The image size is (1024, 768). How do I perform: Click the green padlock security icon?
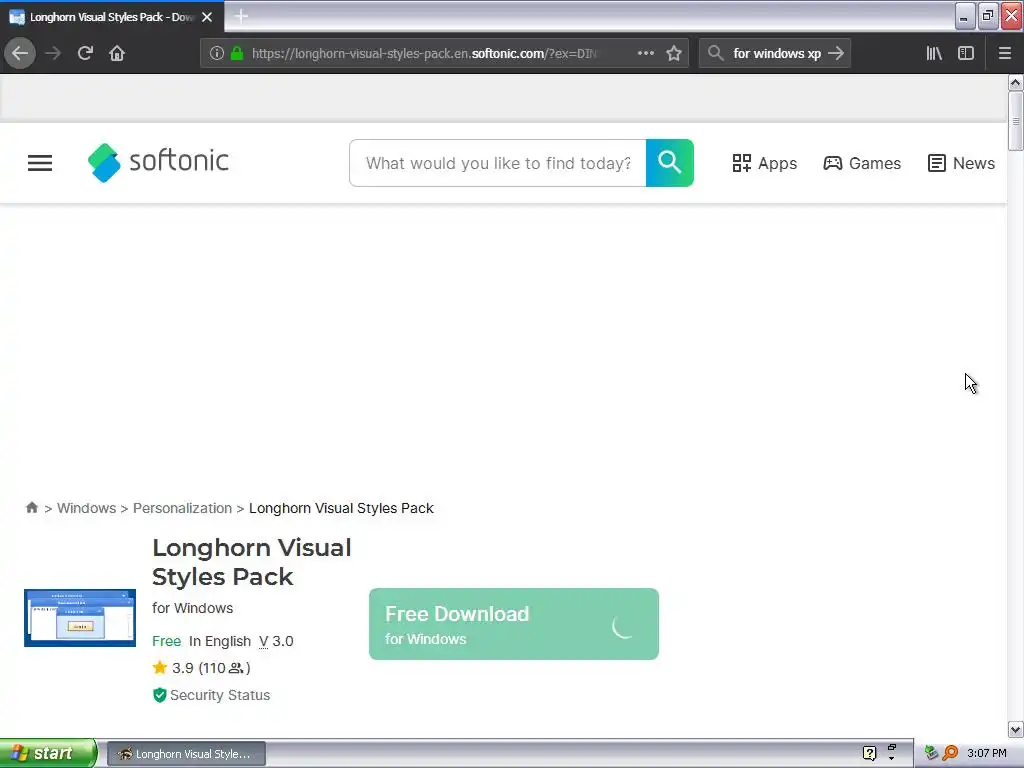237,53
